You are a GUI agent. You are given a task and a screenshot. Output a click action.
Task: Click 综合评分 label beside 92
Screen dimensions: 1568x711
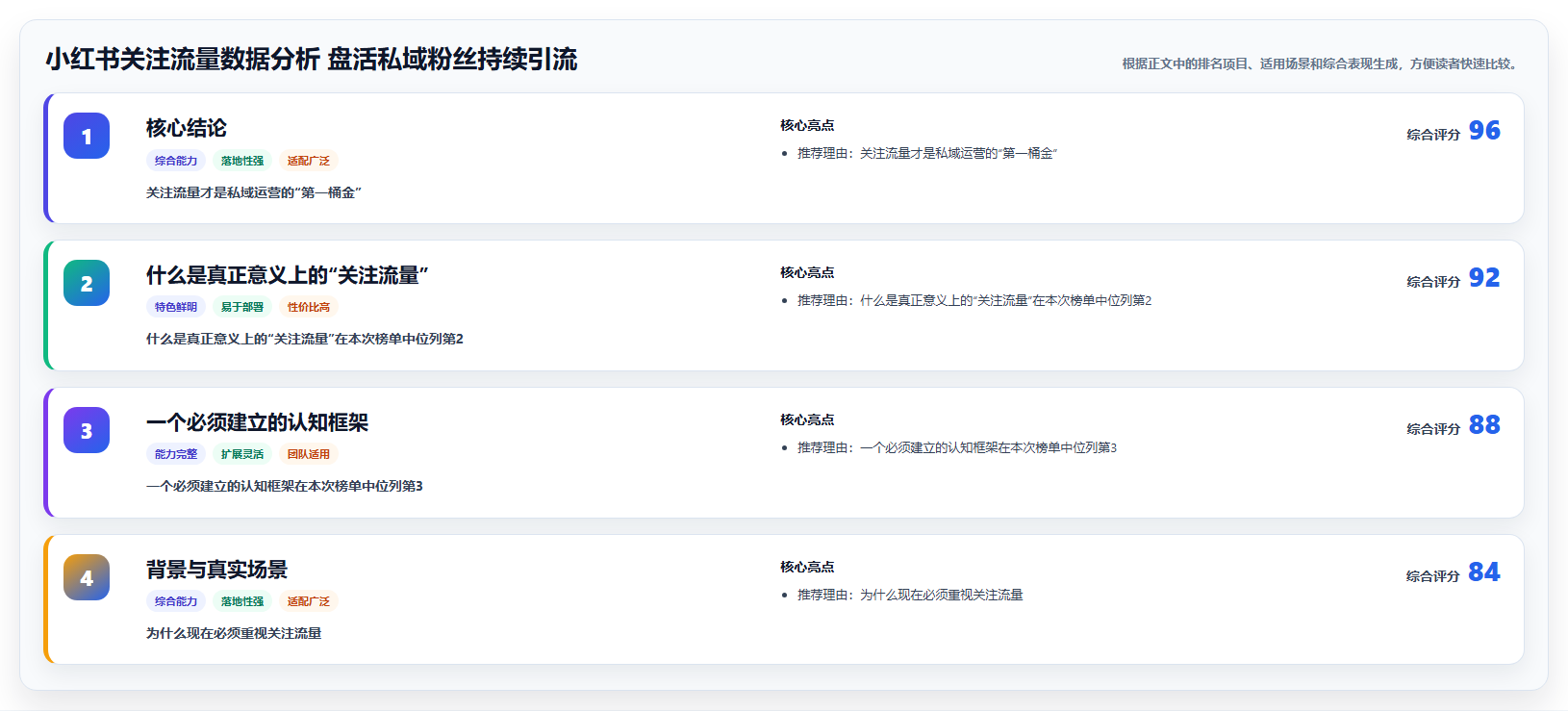pos(1433,282)
